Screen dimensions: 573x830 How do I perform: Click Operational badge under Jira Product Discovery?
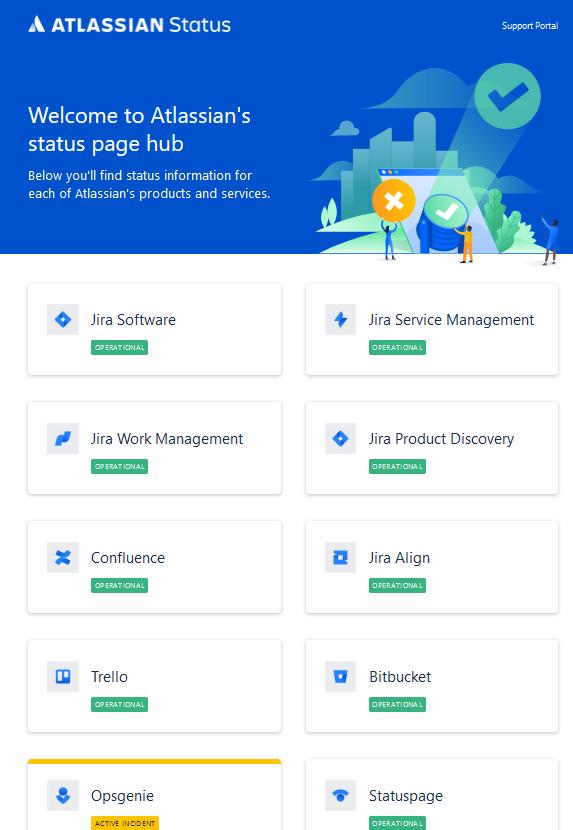[x=397, y=466]
